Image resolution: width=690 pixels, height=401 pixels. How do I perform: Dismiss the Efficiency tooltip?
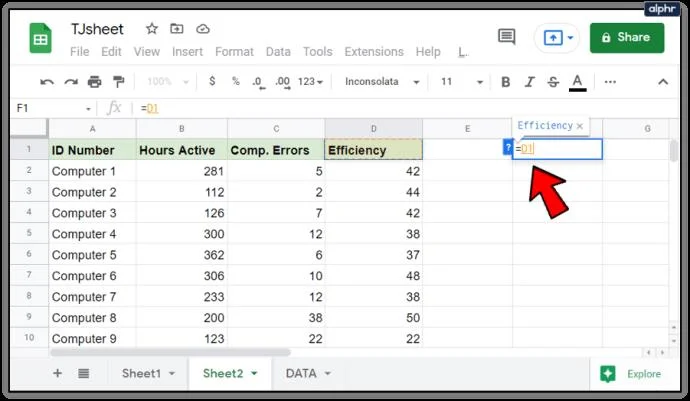click(580, 126)
